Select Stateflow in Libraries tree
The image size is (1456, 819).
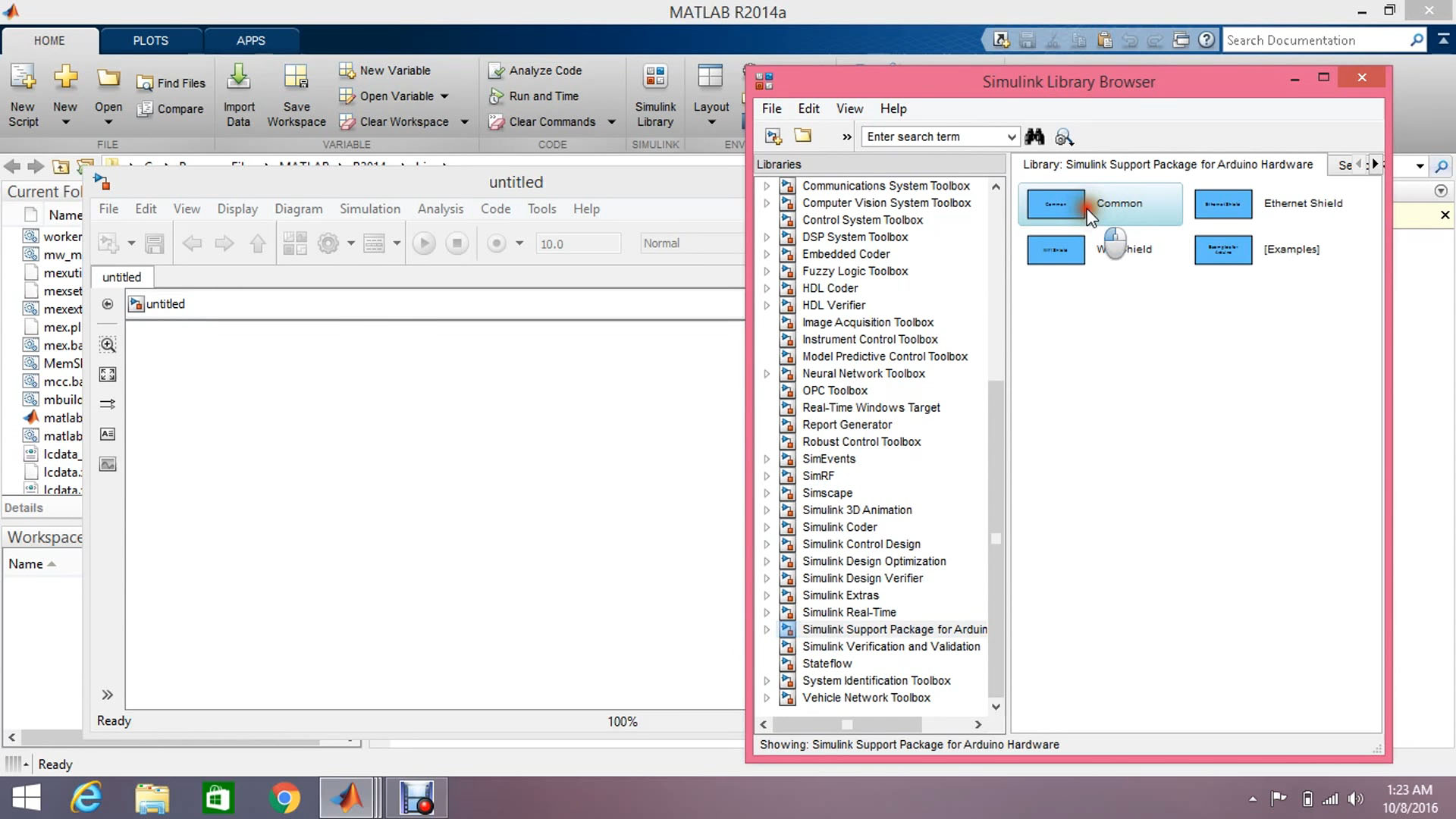(827, 664)
